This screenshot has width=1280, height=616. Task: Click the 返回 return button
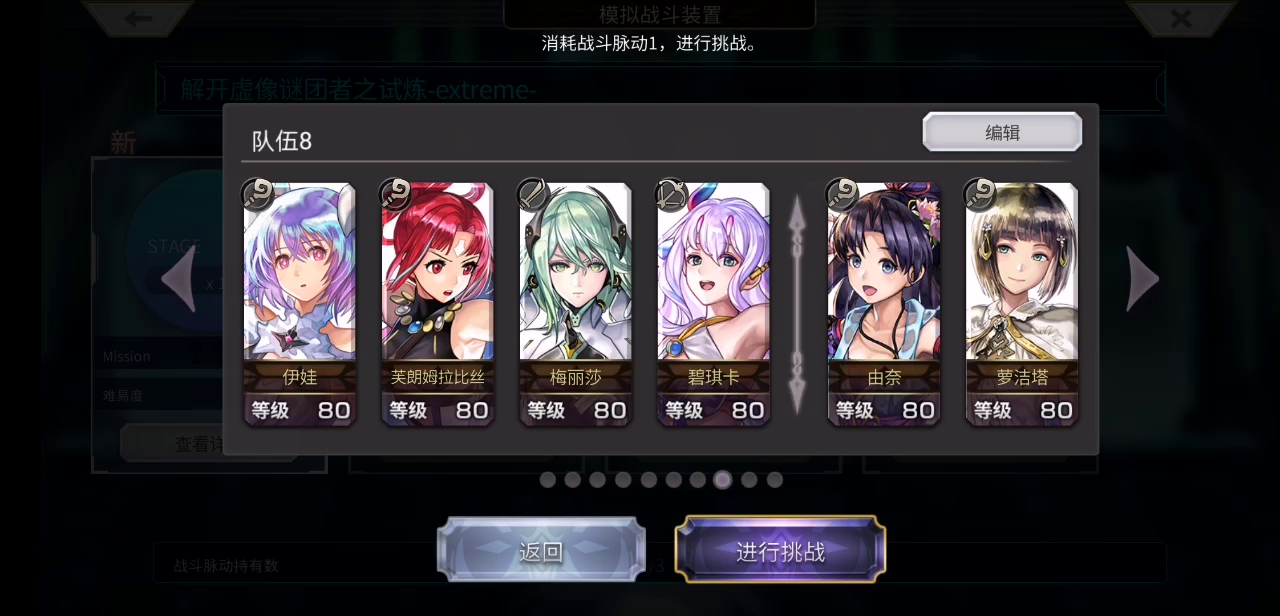(x=541, y=551)
